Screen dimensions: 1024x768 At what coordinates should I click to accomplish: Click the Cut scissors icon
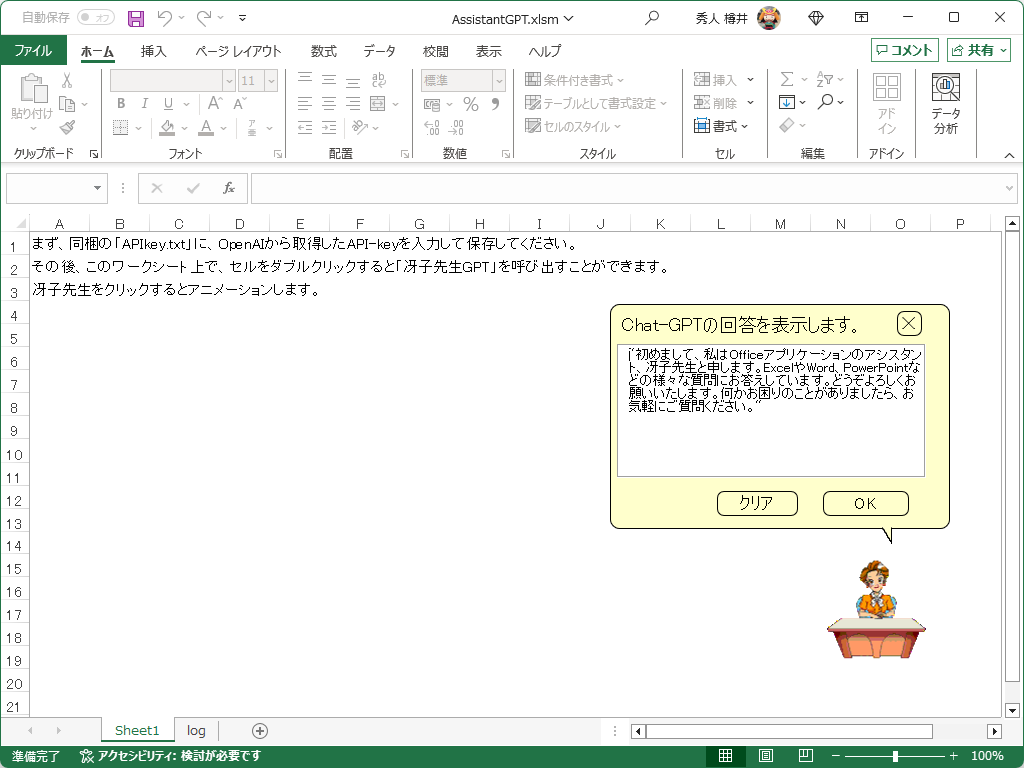tap(67, 80)
